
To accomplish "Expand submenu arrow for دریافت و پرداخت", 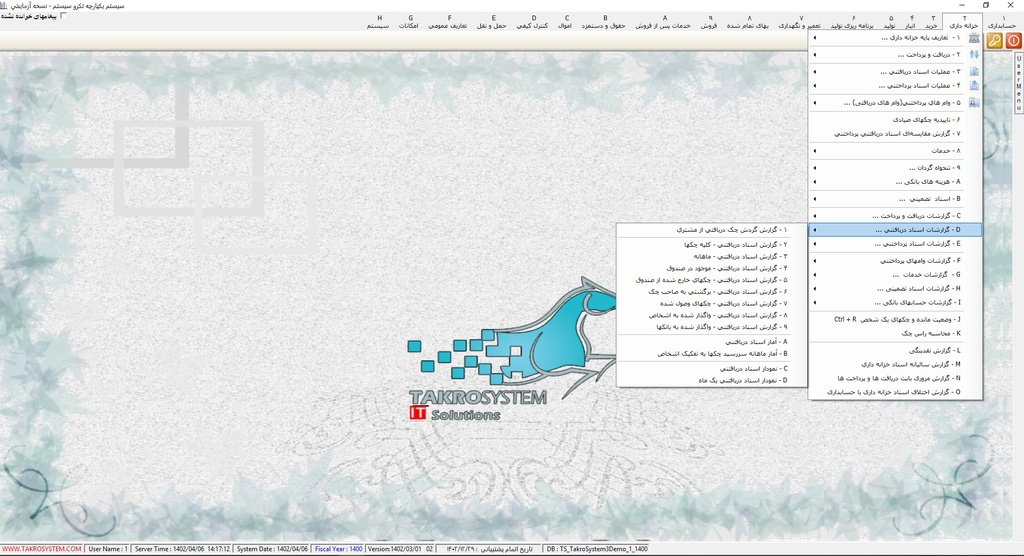I will pos(815,55).
